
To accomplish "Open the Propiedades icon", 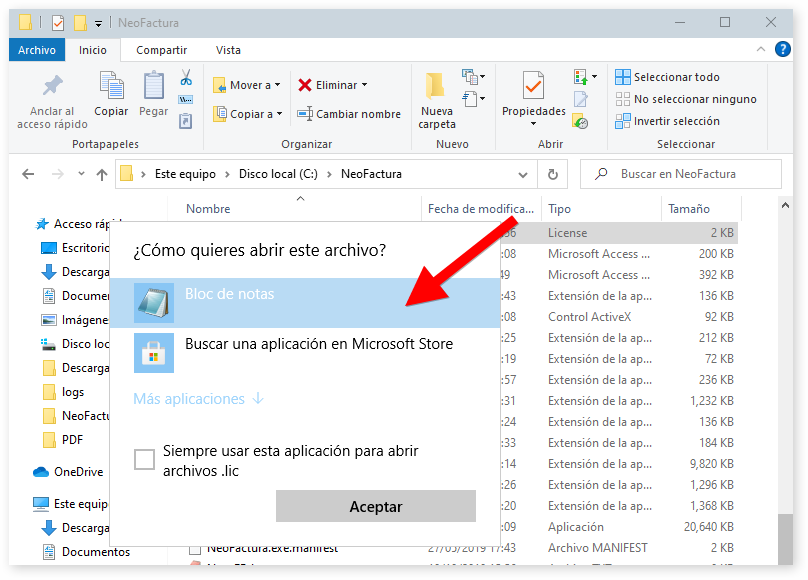I will (533, 88).
